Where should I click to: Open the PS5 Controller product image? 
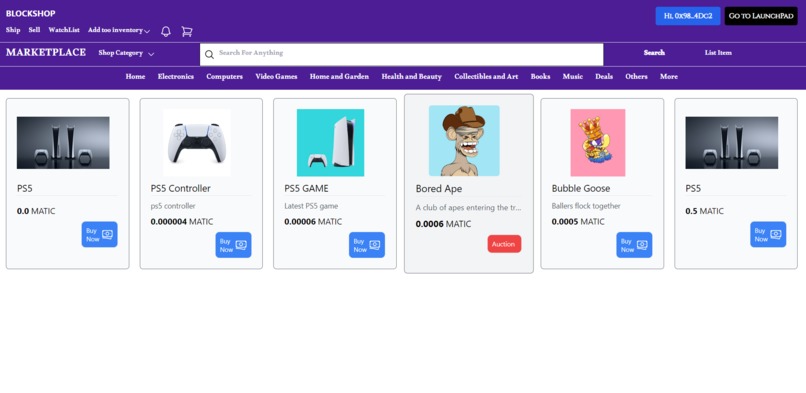[x=197, y=143]
